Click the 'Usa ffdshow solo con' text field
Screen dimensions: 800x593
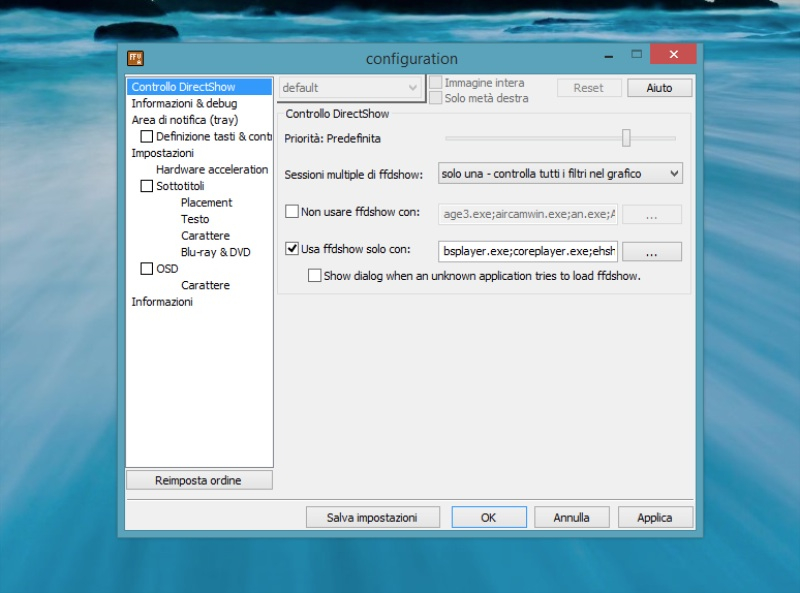coord(528,251)
